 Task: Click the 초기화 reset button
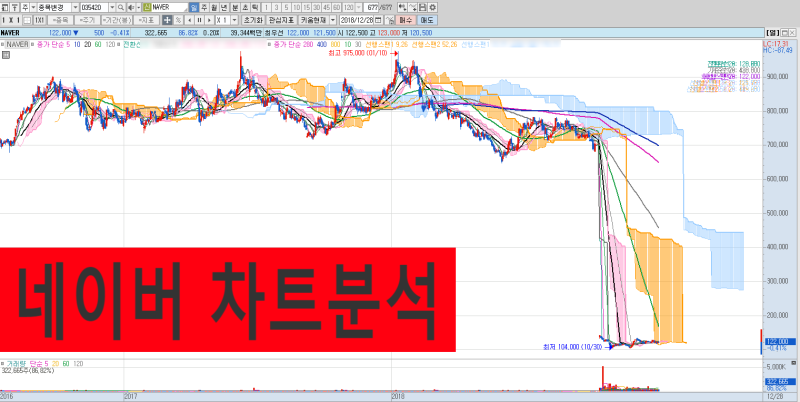click(253, 20)
